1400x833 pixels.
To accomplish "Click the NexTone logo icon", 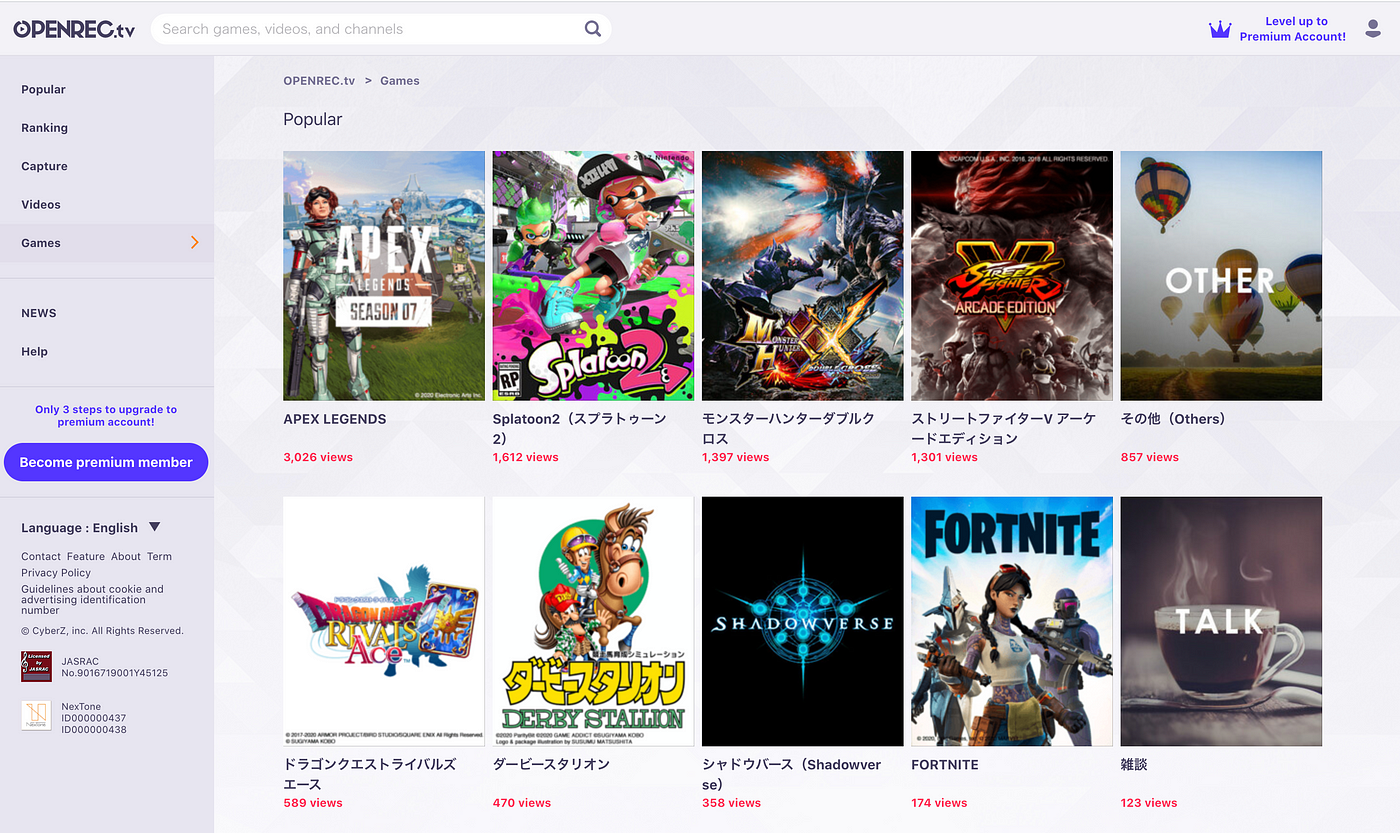I will coord(36,715).
